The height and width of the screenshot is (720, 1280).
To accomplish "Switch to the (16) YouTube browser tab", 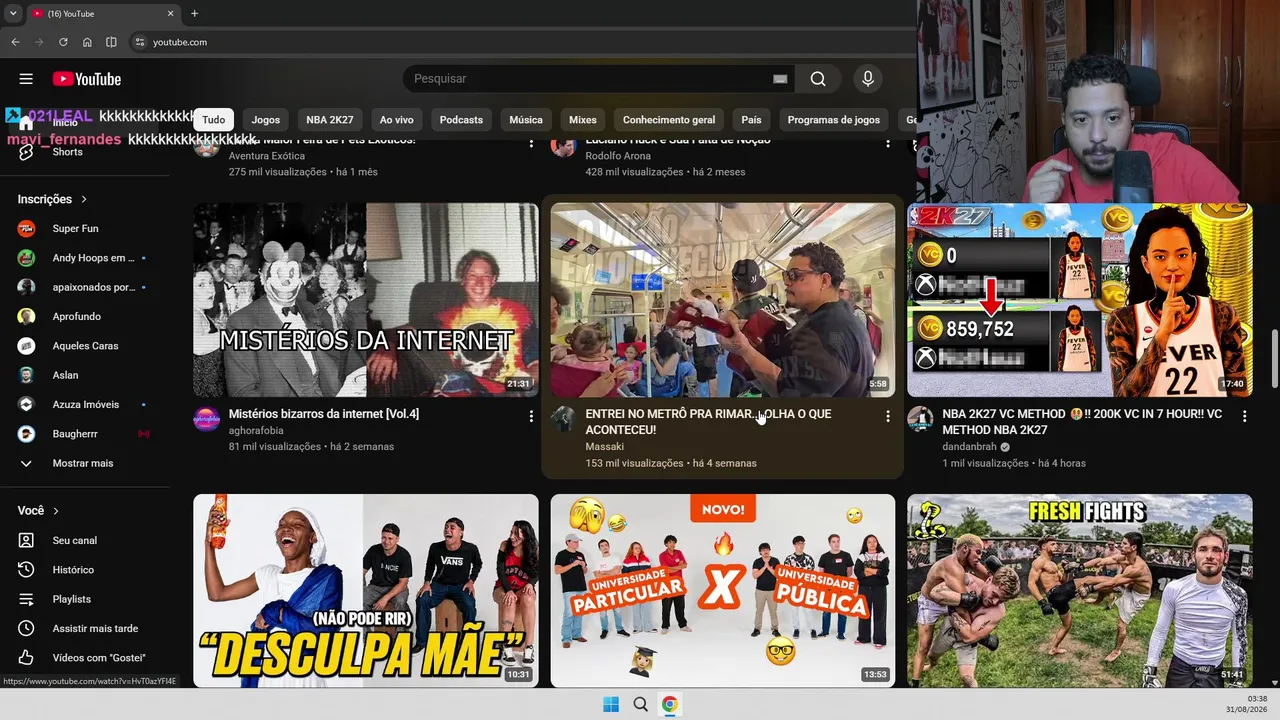I will (x=102, y=13).
